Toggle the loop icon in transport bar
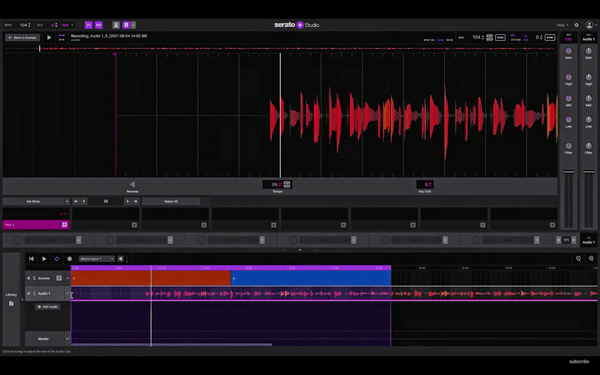 57,259
